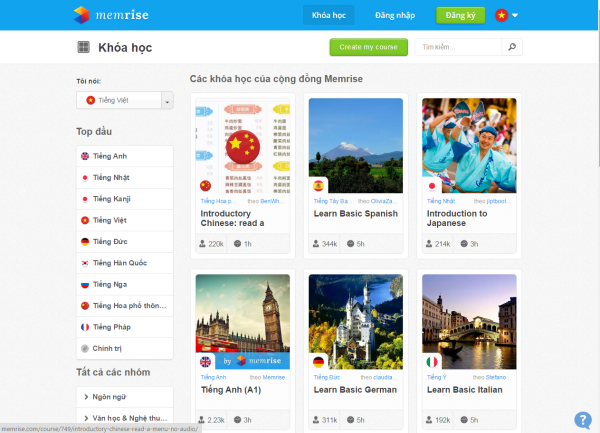Open Learn Basic Spanish course title

click(x=356, y=214)
